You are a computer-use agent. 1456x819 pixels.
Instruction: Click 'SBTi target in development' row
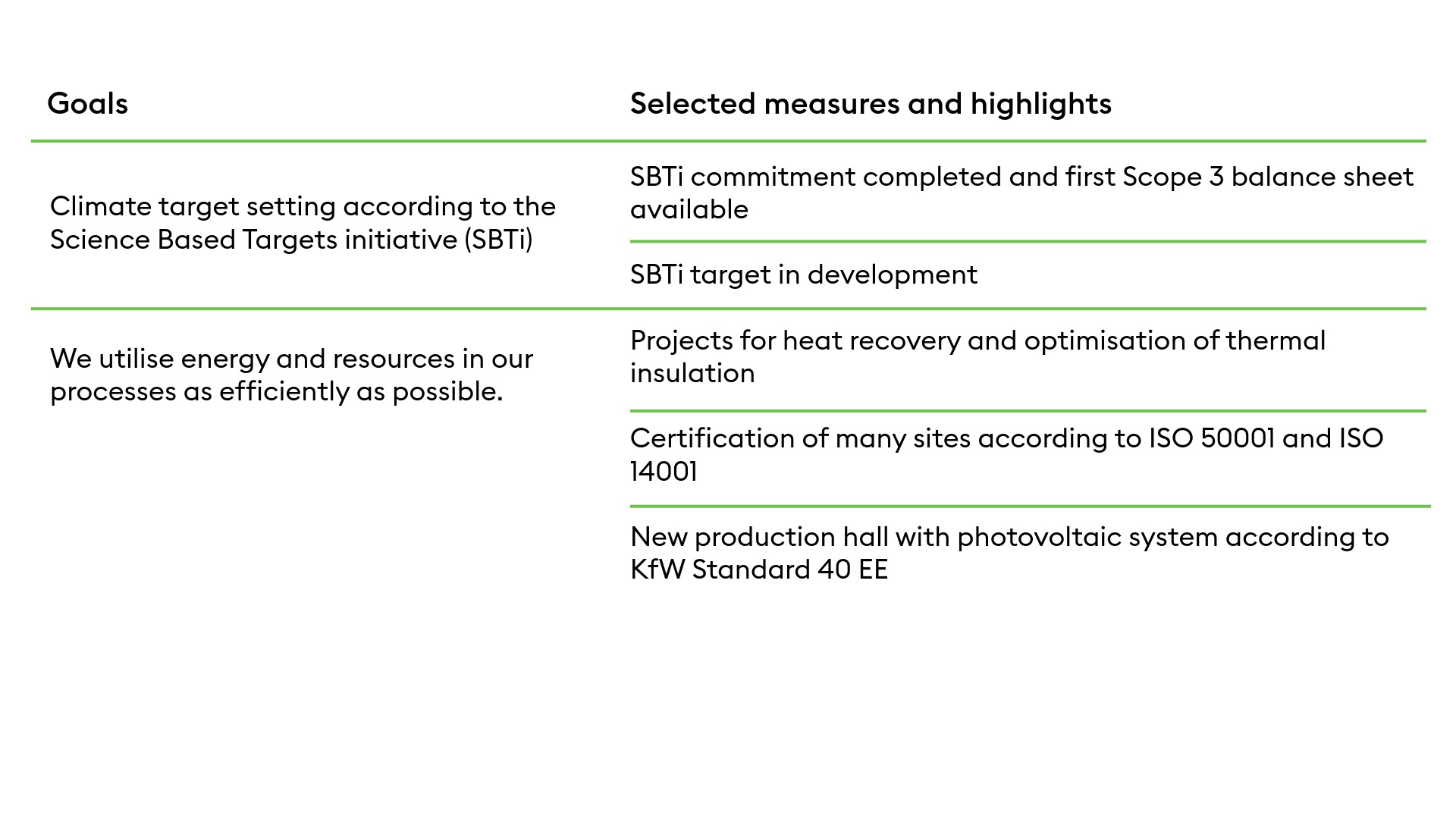(x=803, y=275)
